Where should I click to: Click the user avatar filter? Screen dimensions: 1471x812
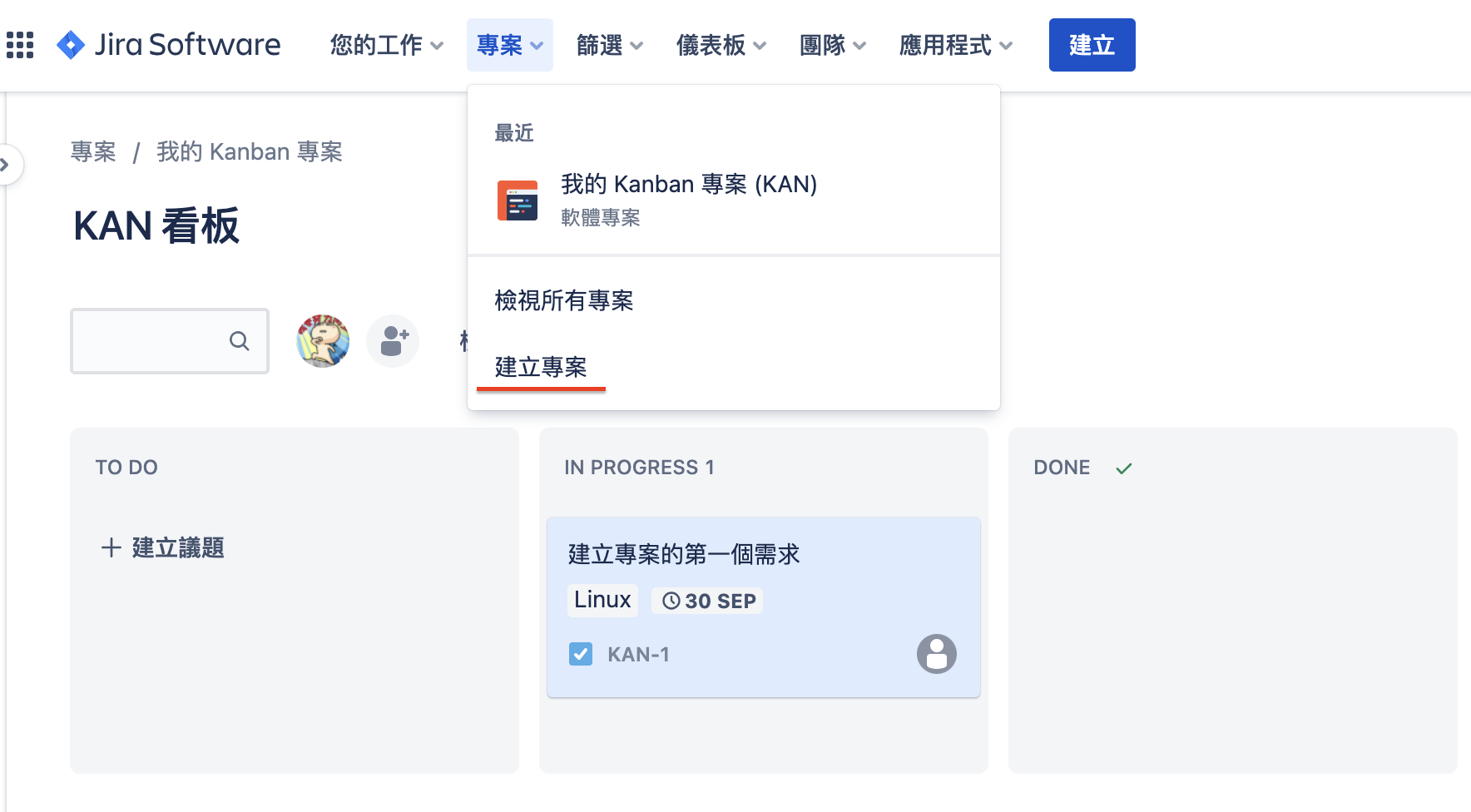(323, 341)
